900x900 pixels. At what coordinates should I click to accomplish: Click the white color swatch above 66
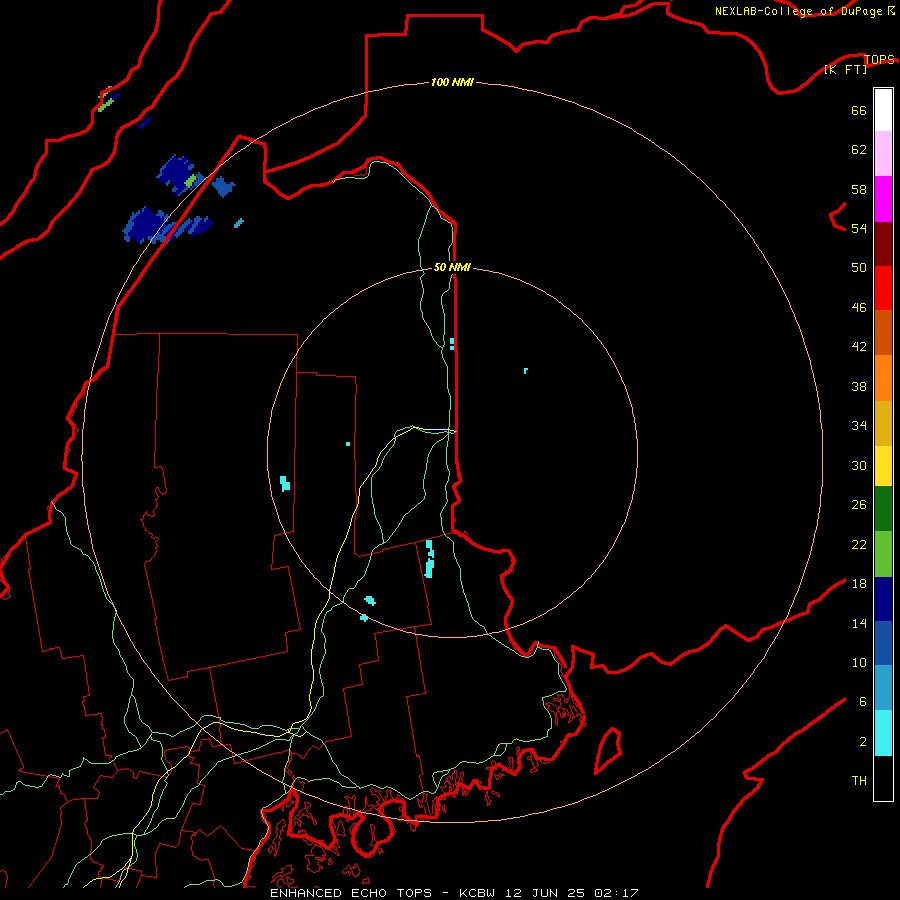[x=883, y=110]
